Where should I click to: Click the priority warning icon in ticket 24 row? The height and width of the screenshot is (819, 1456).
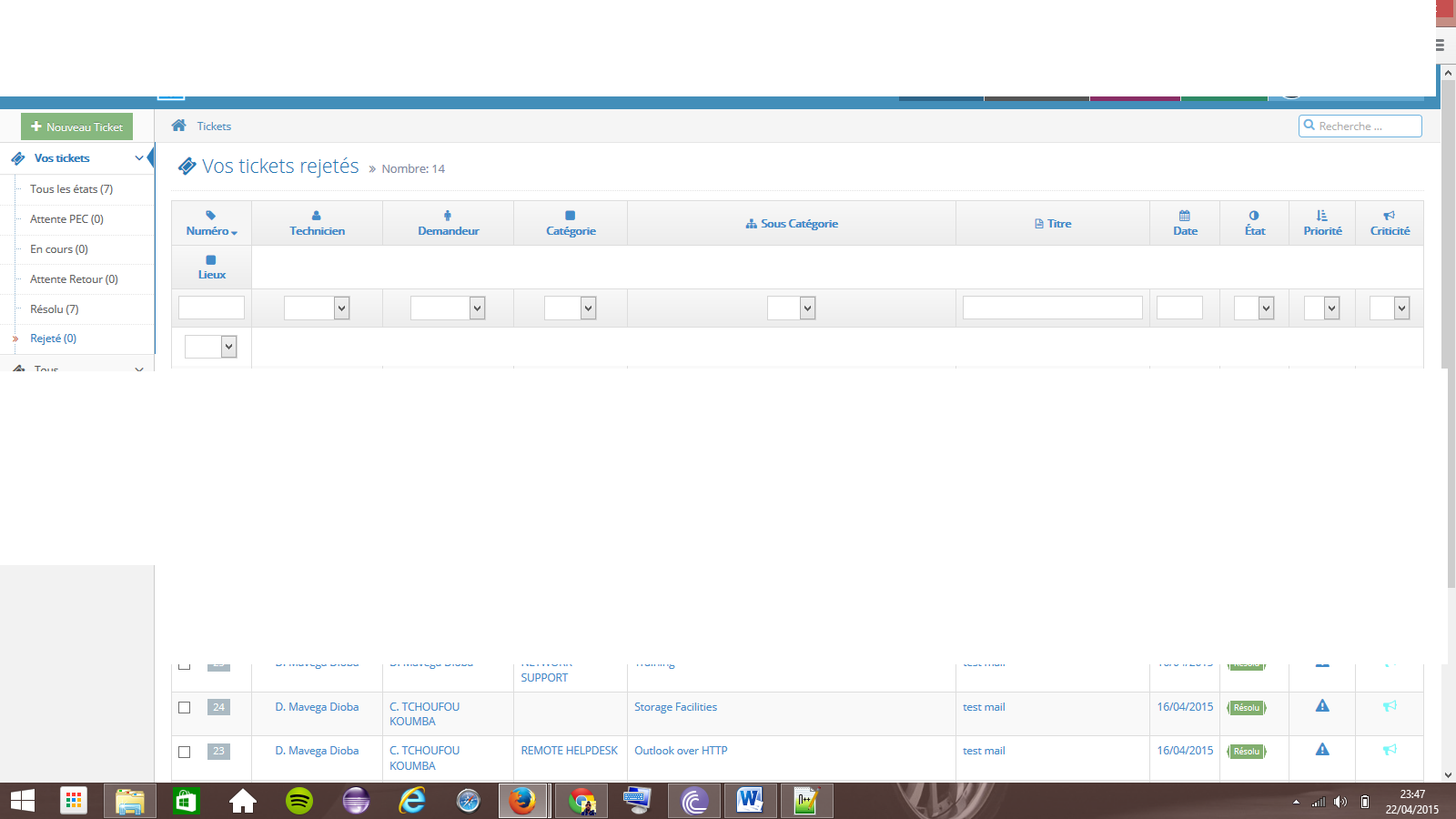(x=1322, y=706)
